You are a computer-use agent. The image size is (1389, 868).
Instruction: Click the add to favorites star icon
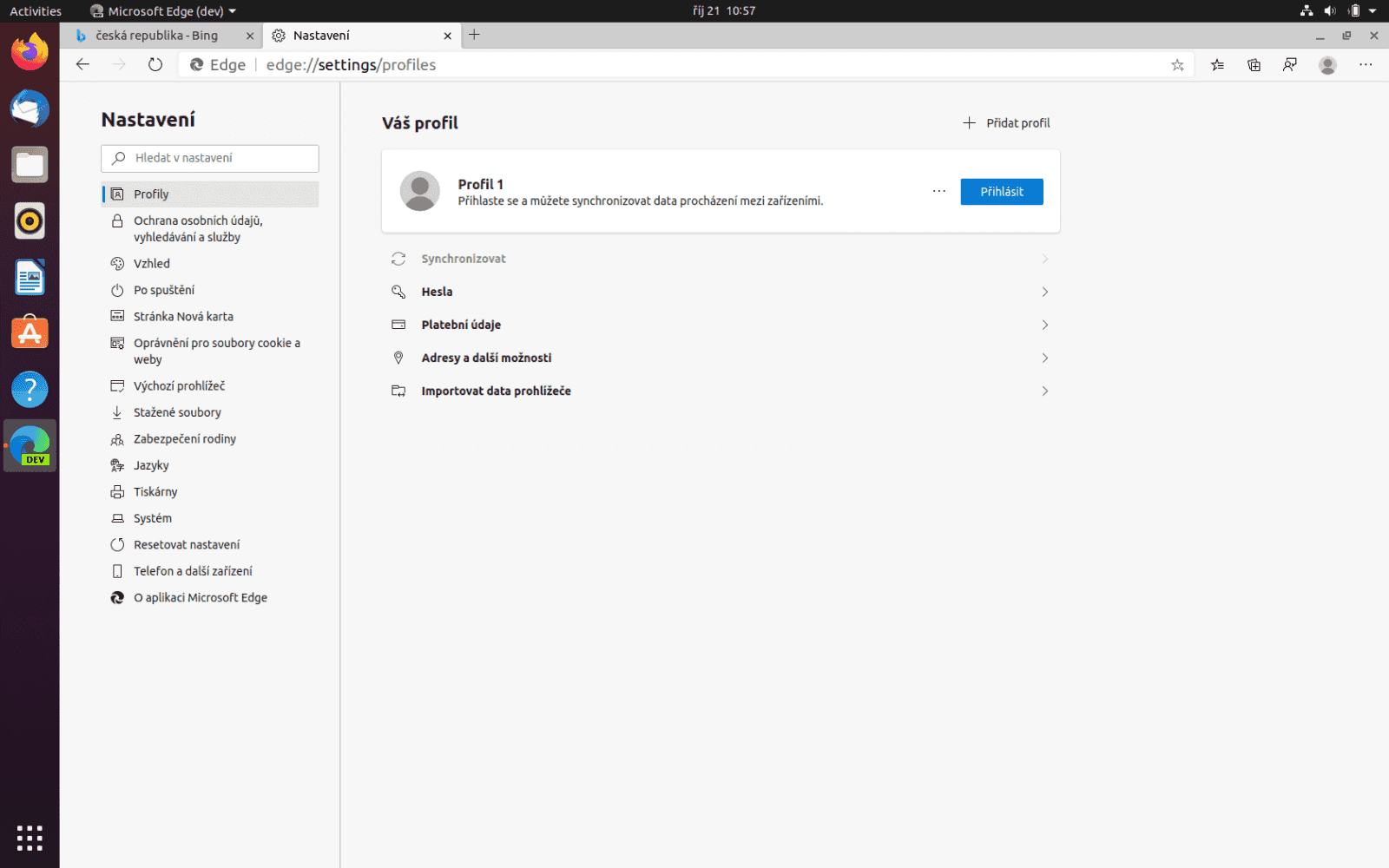point(1177,64)
